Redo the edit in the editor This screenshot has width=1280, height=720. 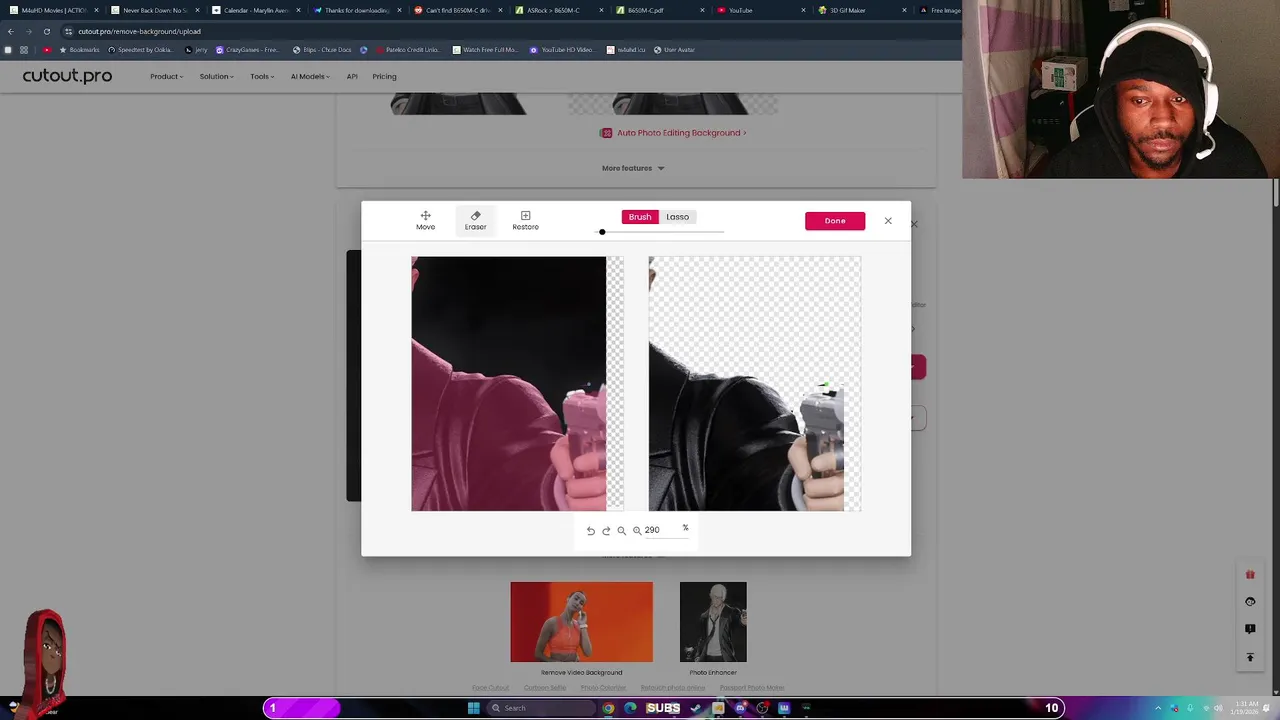click(606, 531)
